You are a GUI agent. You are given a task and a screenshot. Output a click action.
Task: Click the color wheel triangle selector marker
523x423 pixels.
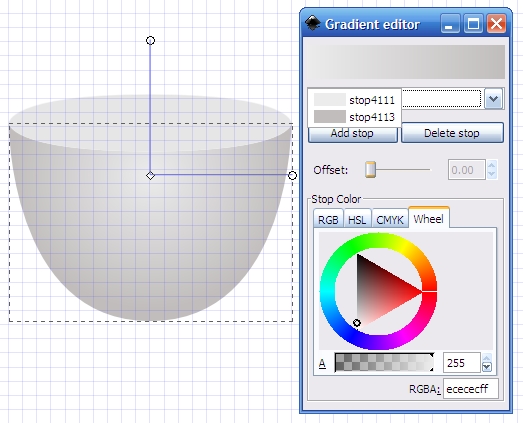point(357,323)
